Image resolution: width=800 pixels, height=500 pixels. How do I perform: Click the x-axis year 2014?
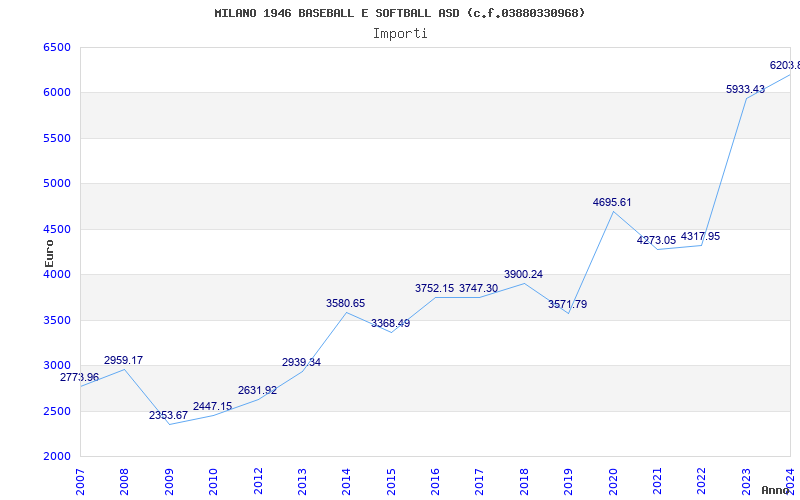[346, 481]
